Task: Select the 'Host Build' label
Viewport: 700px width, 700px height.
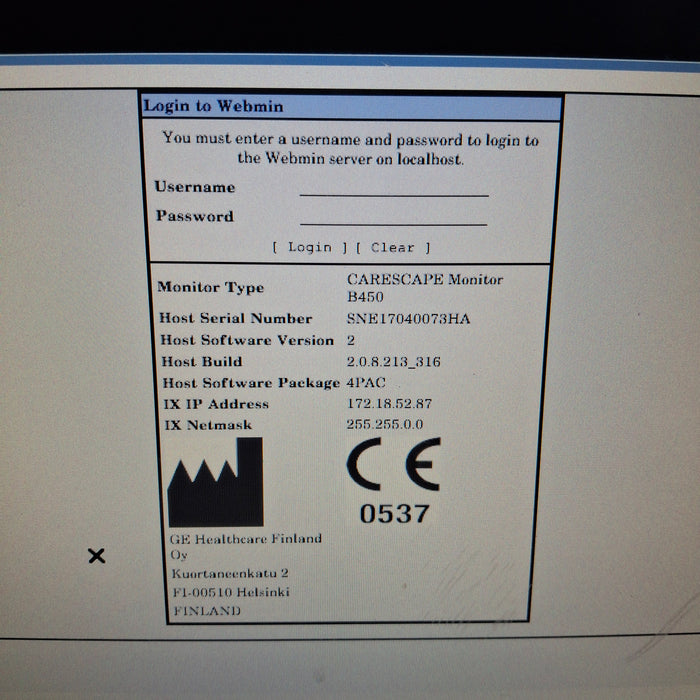Action: [202, 361]
